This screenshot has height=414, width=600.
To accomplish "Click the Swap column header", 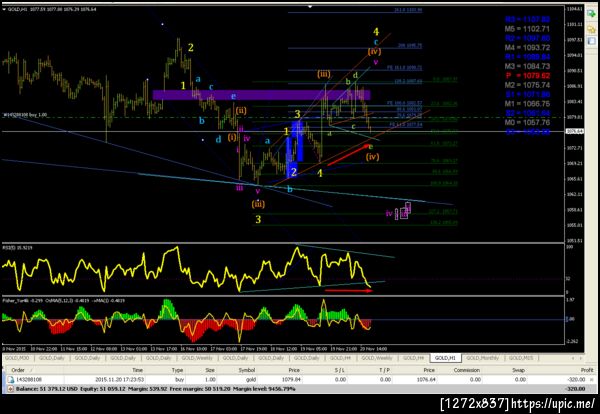I will 518,370.
